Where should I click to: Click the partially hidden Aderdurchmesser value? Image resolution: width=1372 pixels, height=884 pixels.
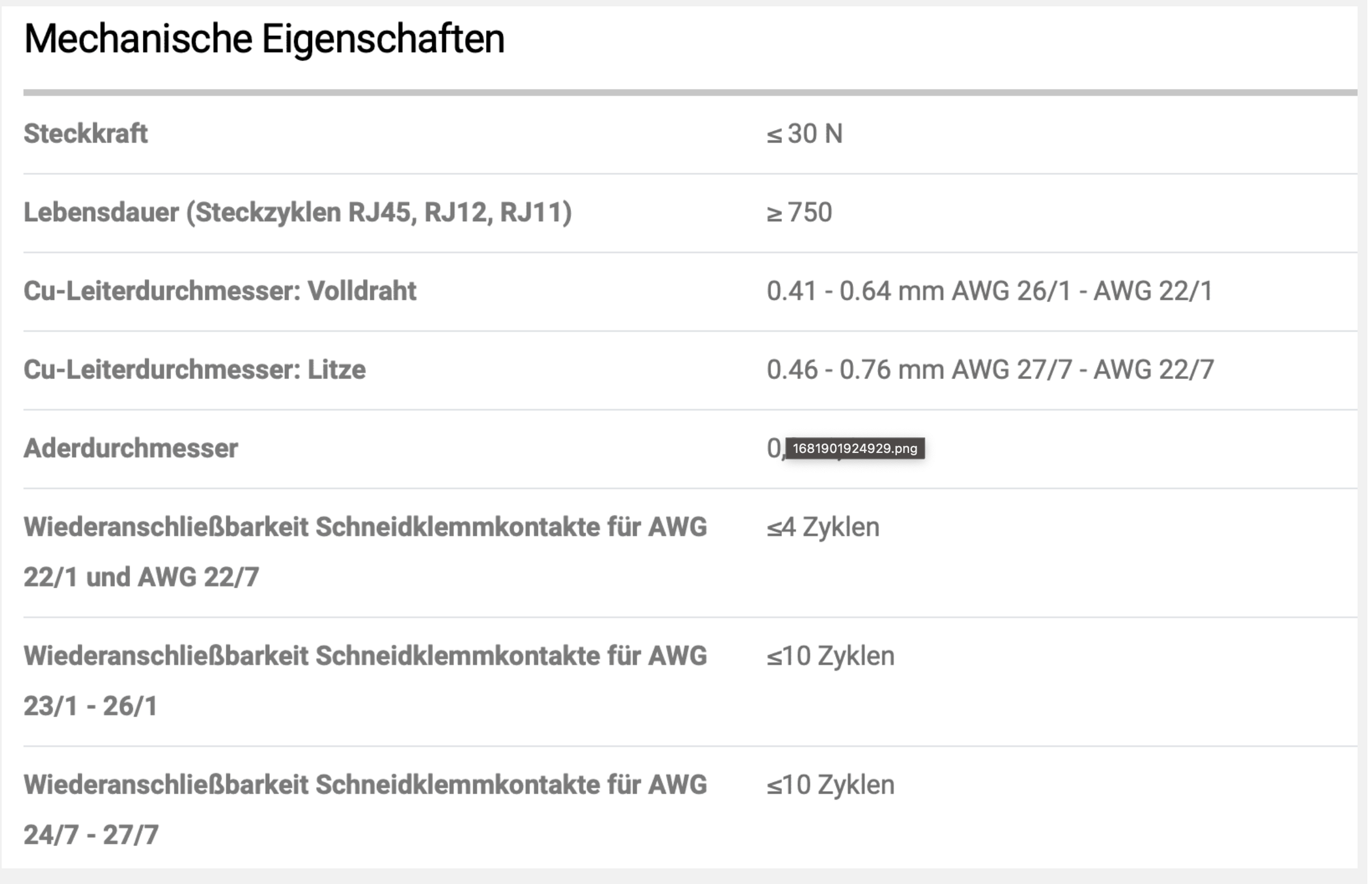(775, 448)
